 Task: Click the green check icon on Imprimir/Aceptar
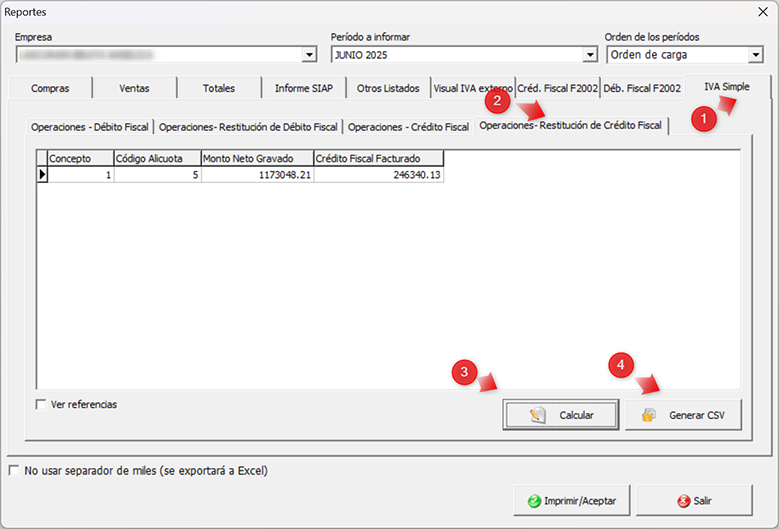(x=534, y=500)
